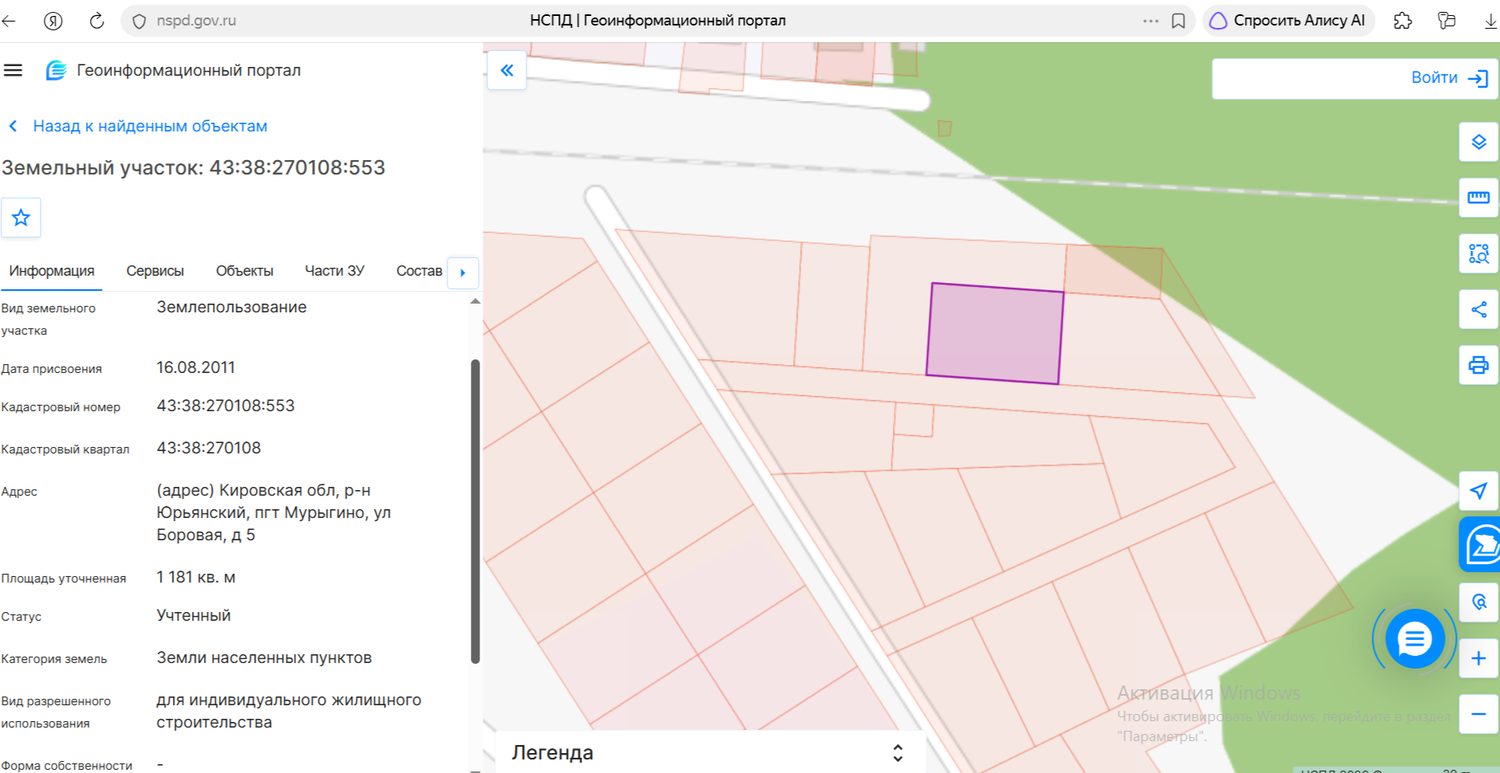The image size is (1500, 773).
Task: Locate my position with arrow icon
Action: point(1479,491)
